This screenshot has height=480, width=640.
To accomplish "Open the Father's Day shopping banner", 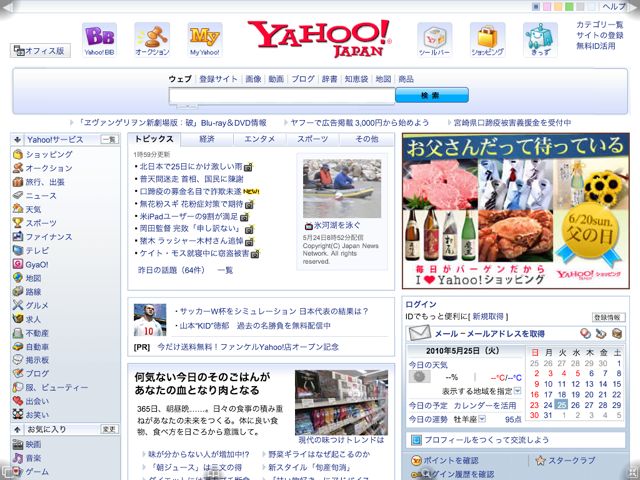I will (516, 211).
